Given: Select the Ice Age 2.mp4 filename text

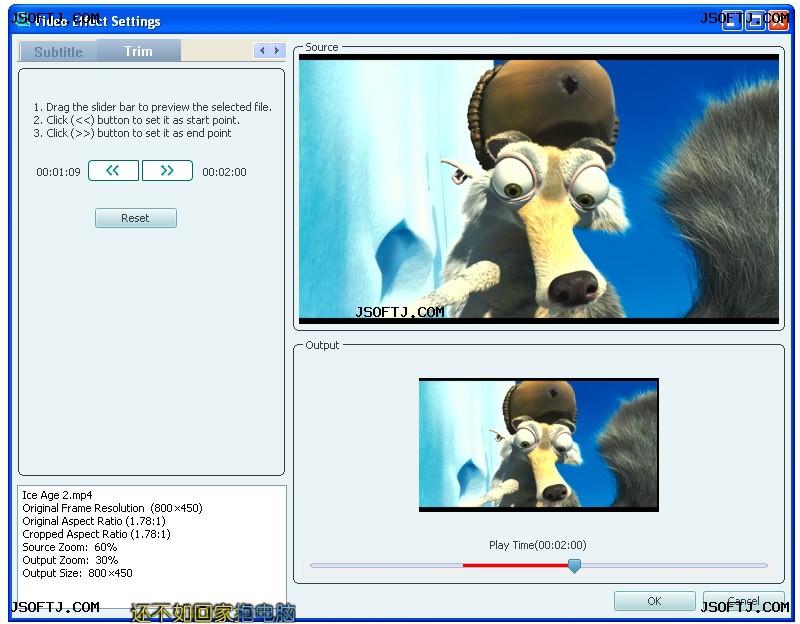Looking at the screenshot, I should pos(57,495).
